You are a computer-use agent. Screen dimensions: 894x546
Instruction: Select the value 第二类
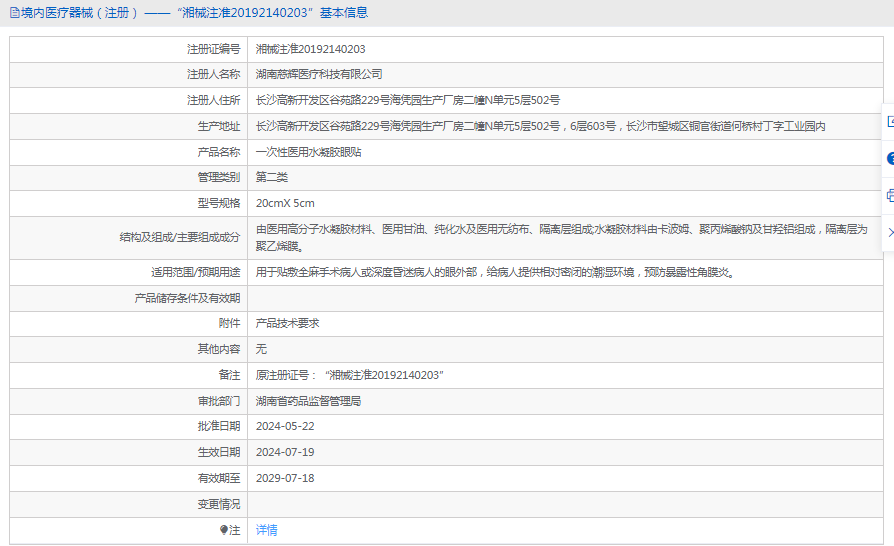(x=271, y=177)
